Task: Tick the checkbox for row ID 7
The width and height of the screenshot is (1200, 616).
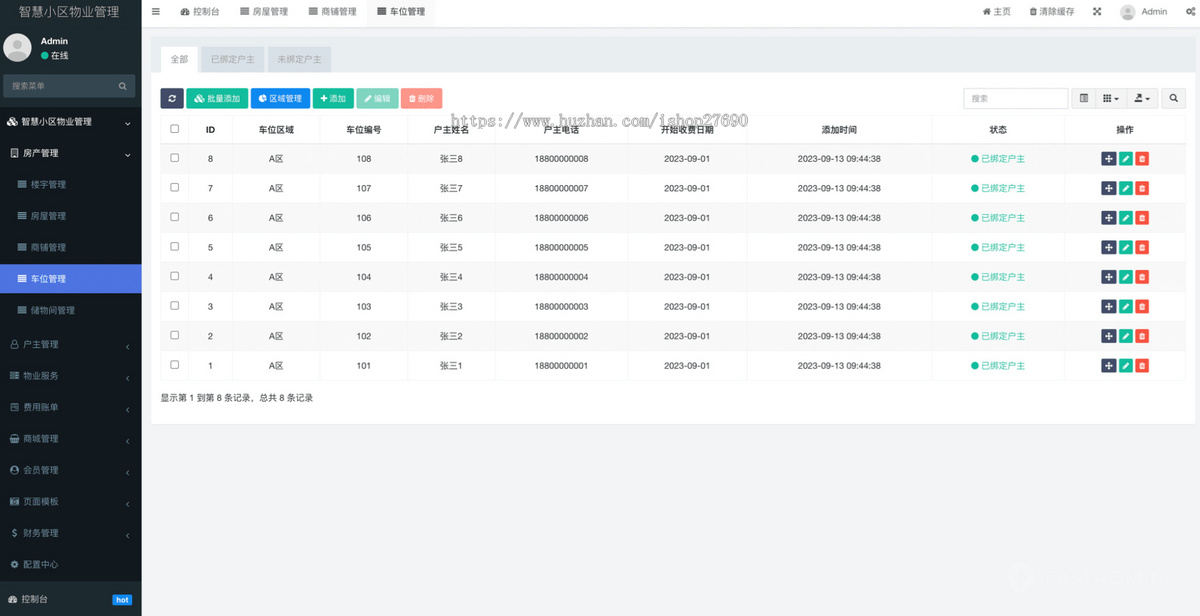Action: 175,187
